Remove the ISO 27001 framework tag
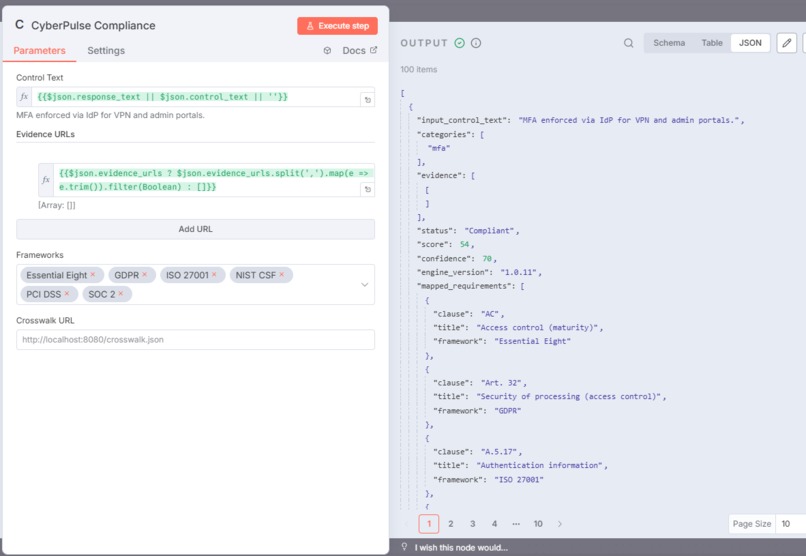Viewport: 806px width, 556px height. coord(214,274)
